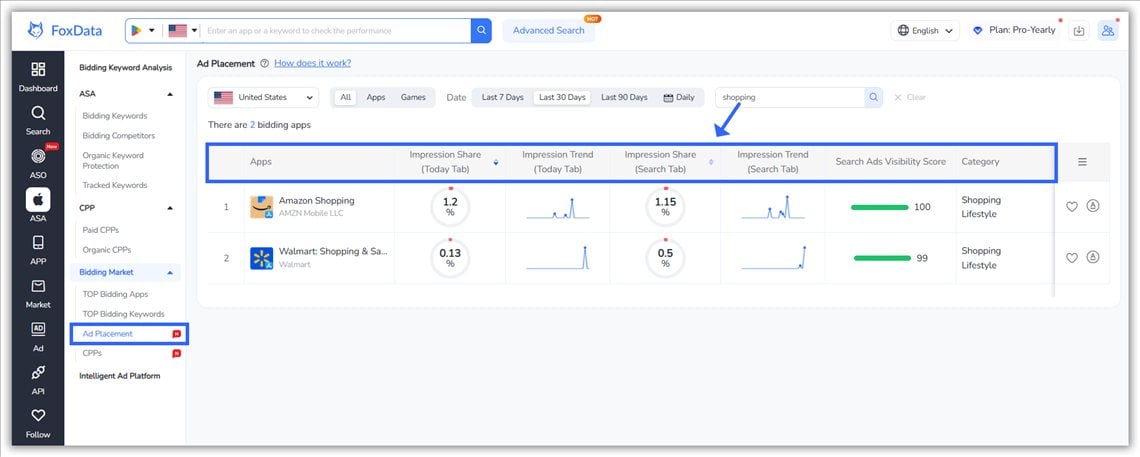Sort by Impression Share Today Tab
This screenshot has width=1140, height=457.
click(x=496, y=162)
